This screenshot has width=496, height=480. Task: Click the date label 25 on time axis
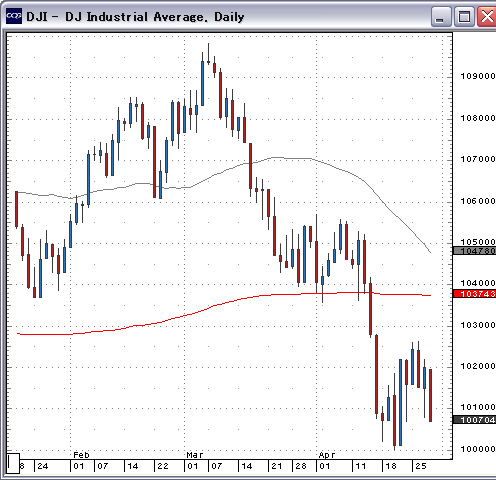click(x=421, y=466)
